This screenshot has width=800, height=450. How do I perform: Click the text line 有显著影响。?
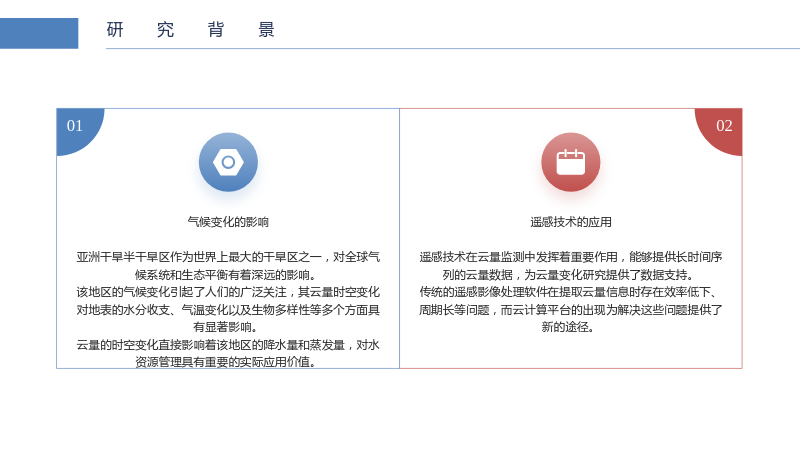coord(225,327)
